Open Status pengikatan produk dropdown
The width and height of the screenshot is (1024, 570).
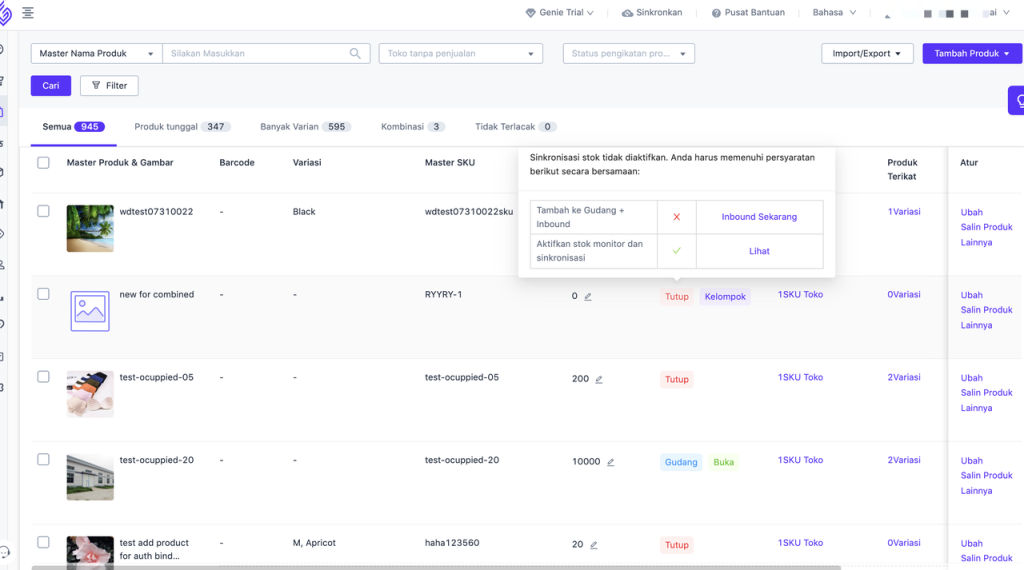point(628,54)
